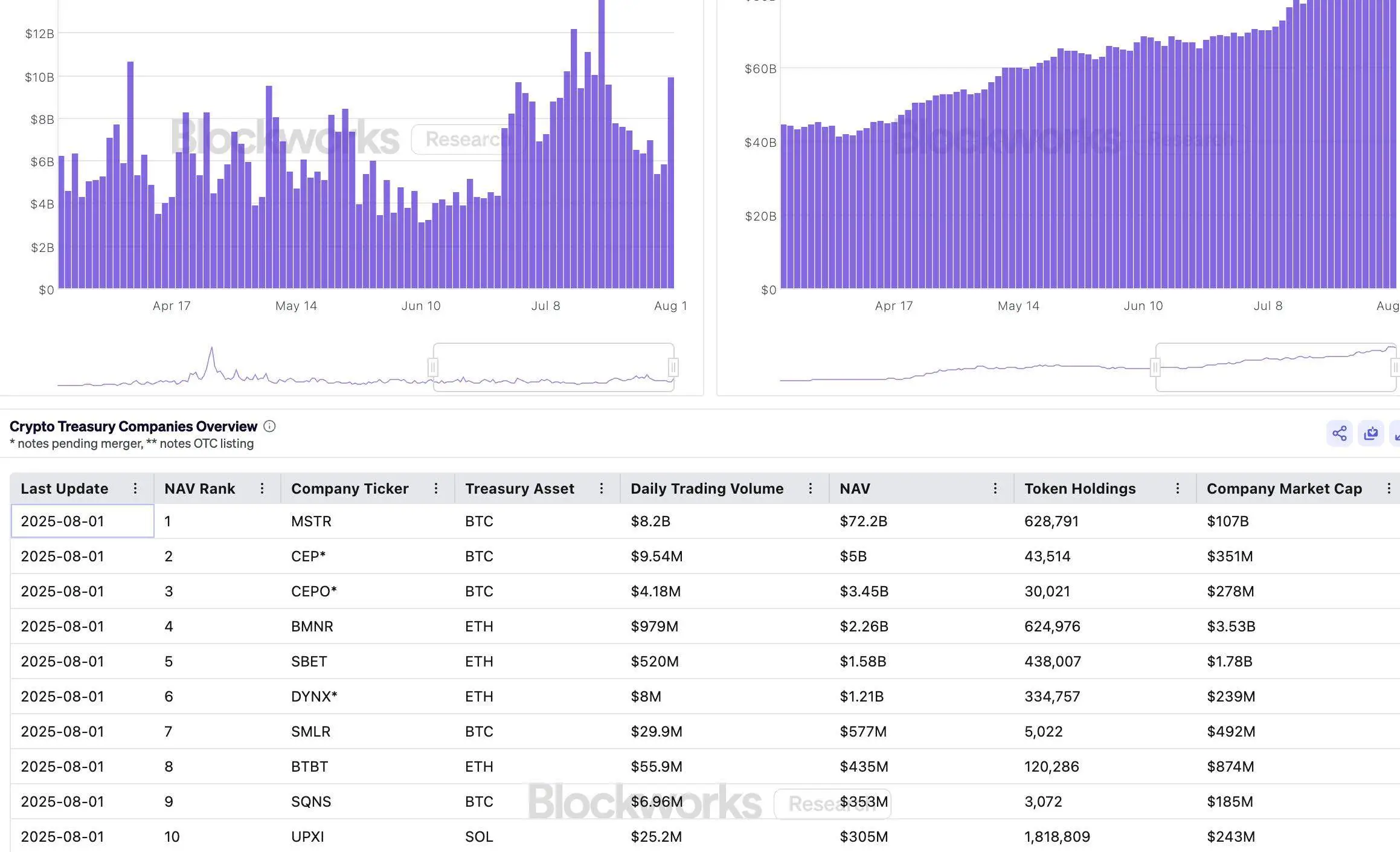Screen dimensions: 1400x852
Task: Open the NAV Rank column options menu
Action: 262,488
